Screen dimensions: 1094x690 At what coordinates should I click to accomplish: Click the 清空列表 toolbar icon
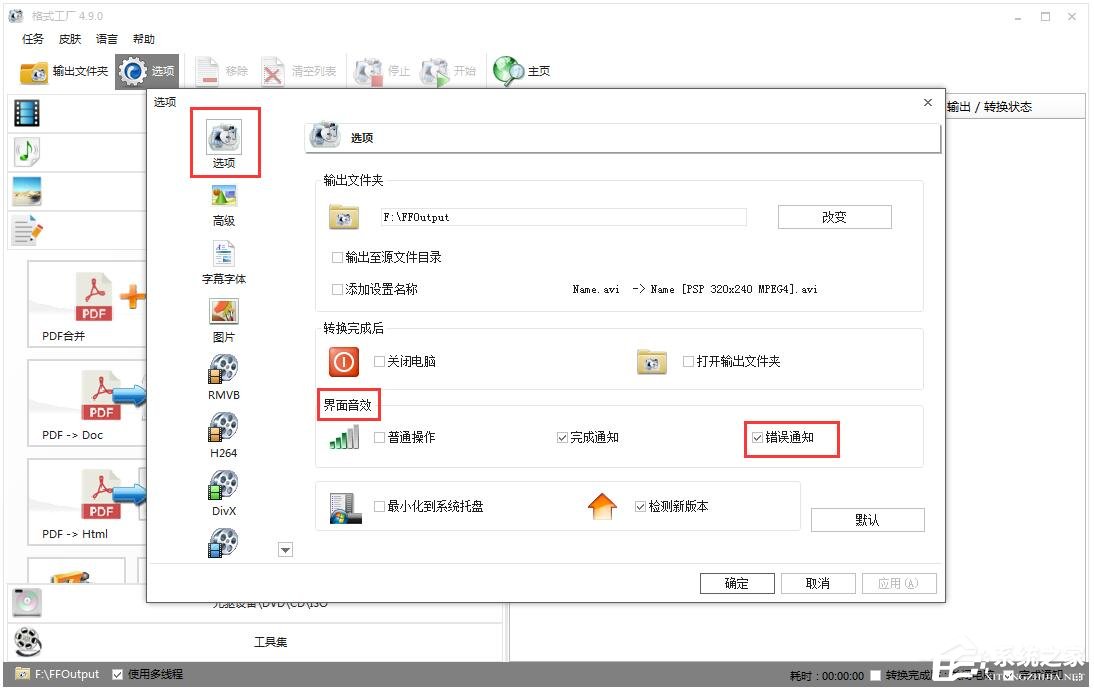pos(273,71)
